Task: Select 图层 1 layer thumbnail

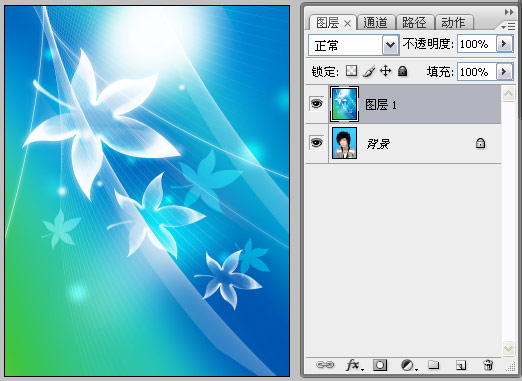Action: (x=344, y=104)
